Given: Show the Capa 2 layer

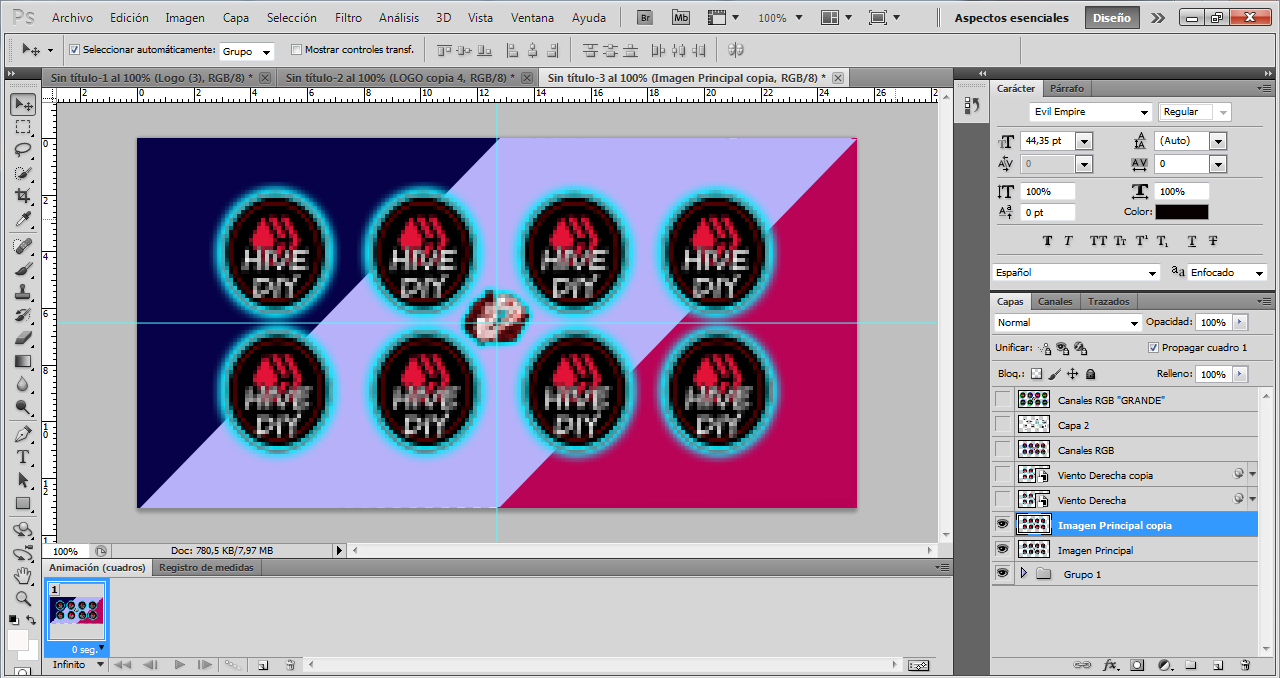Looking at the screenshot, I should click(1002, 425).
